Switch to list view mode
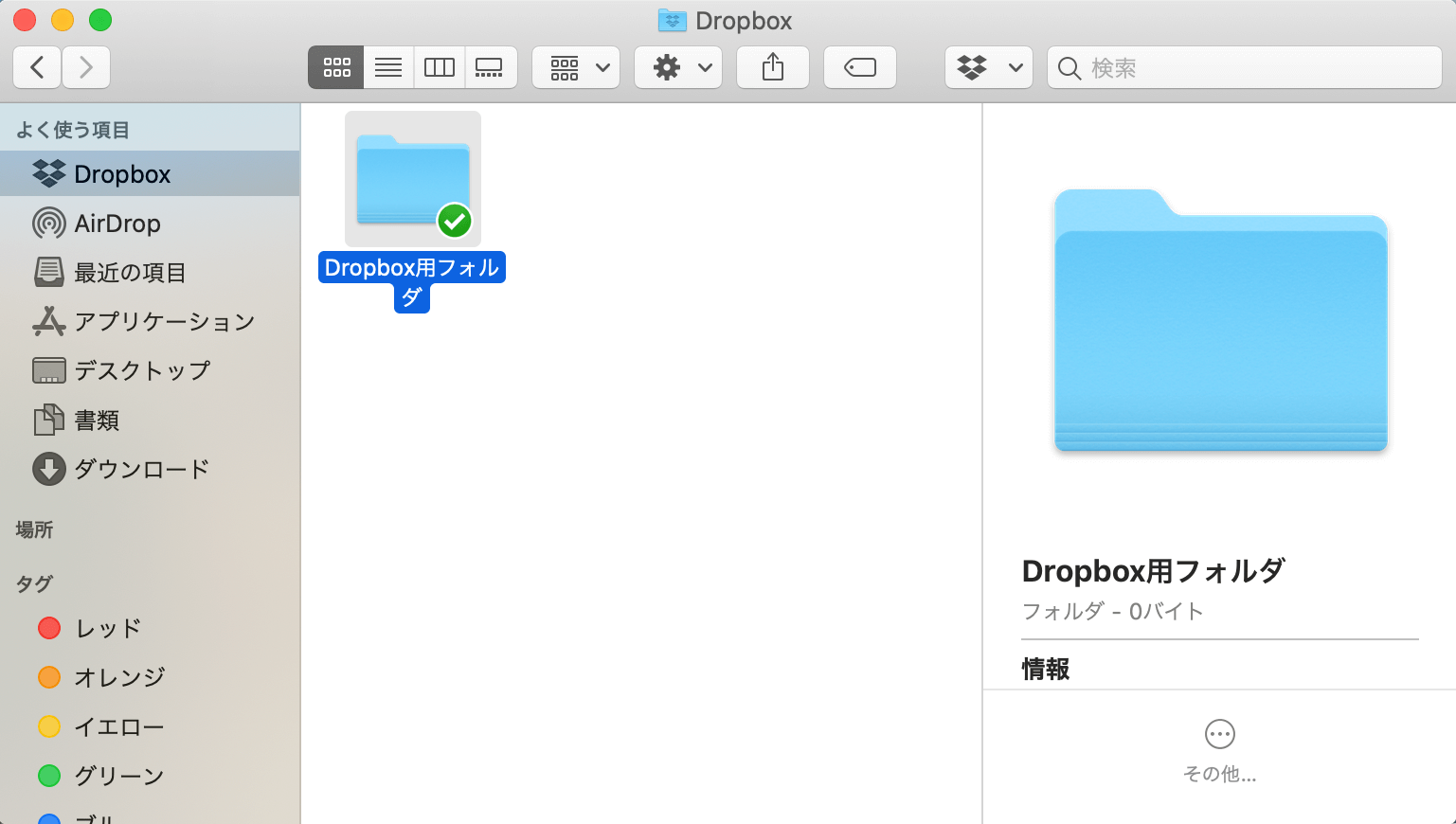Viewport: 1456px width, 824px height. tap(388, 67)
